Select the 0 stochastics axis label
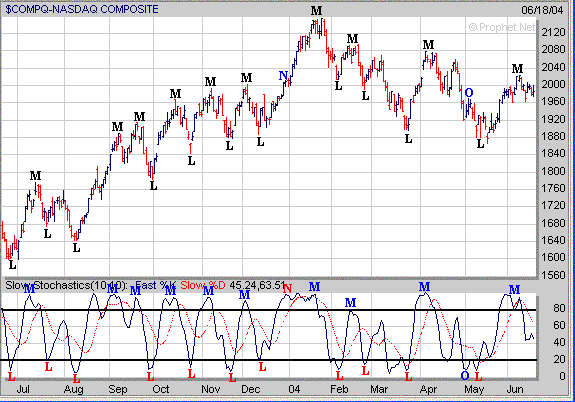Screen dimensions: 575x402 coord(562,376)
